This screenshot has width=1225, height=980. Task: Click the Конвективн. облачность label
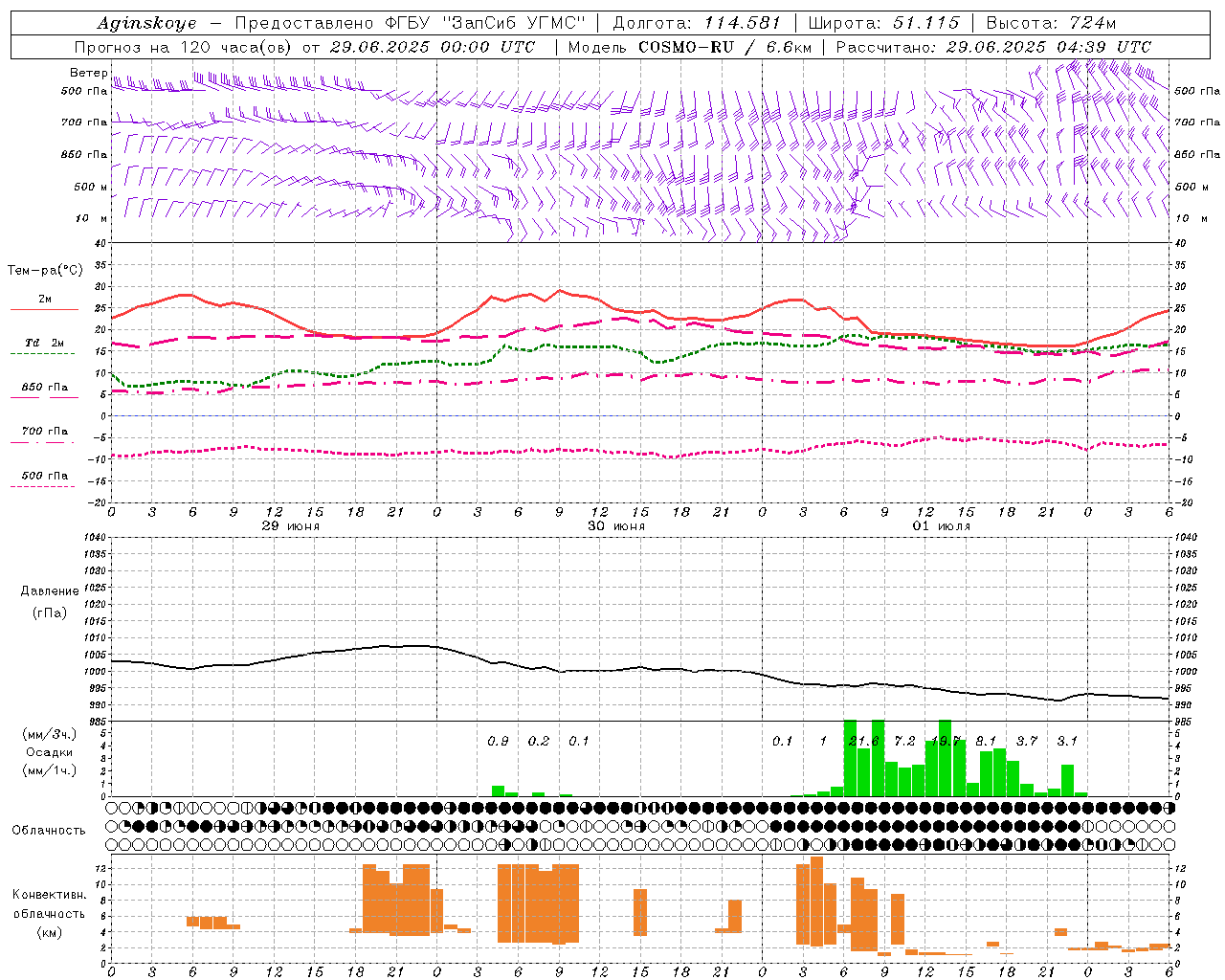coord(50,904)
